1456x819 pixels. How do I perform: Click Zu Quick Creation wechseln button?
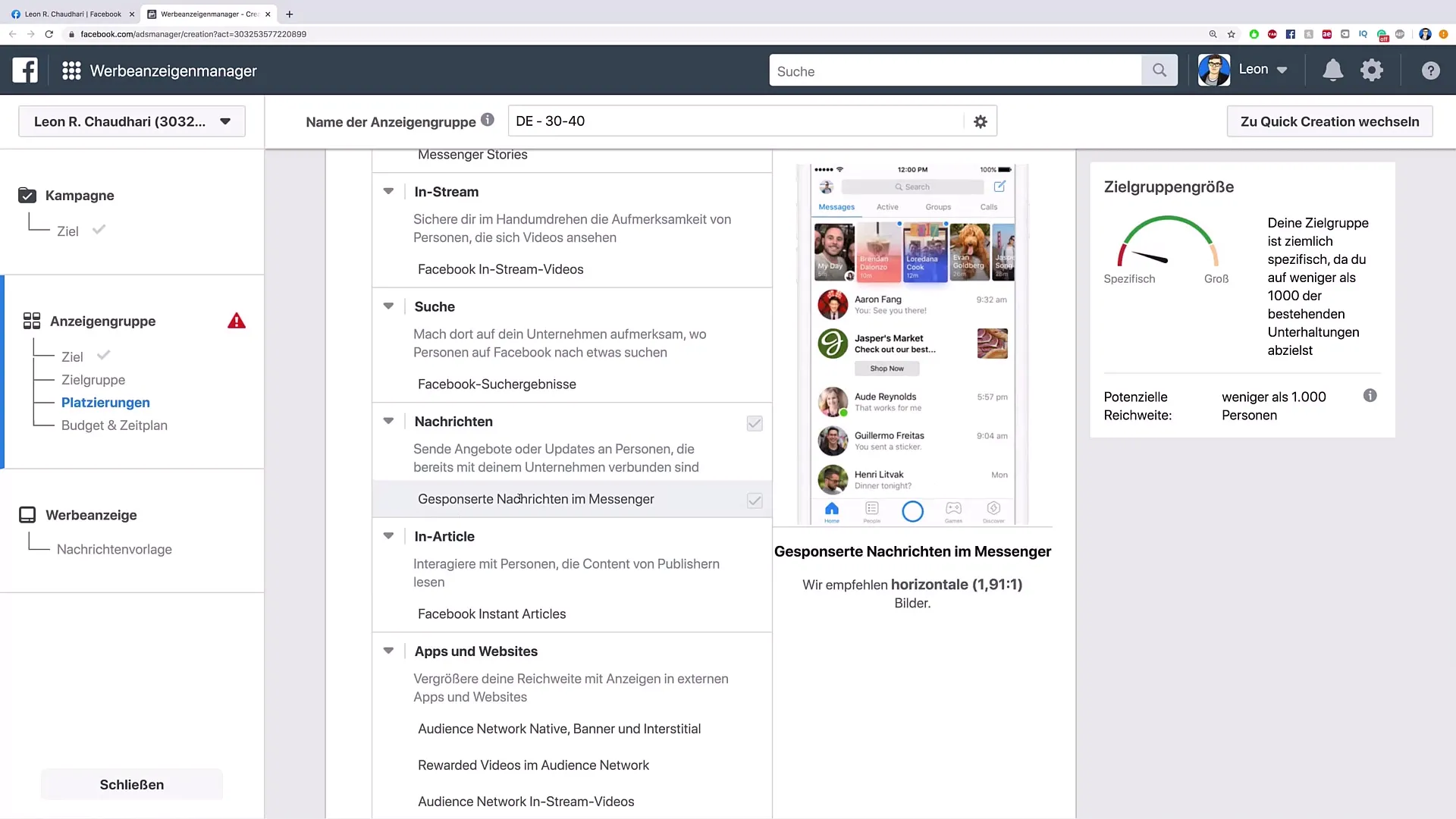[1329, 121]
